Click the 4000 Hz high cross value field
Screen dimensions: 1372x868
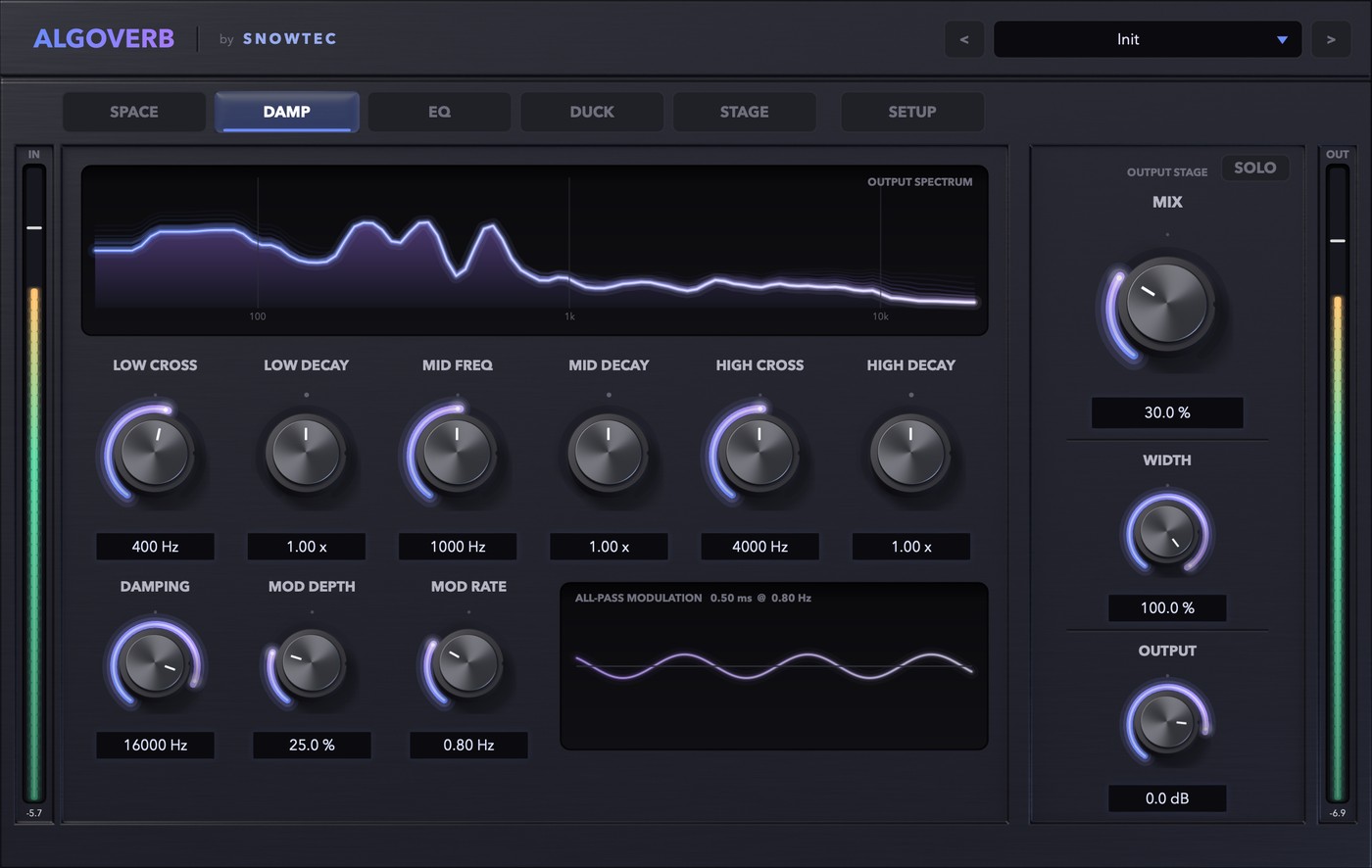(x=759, y=547)
